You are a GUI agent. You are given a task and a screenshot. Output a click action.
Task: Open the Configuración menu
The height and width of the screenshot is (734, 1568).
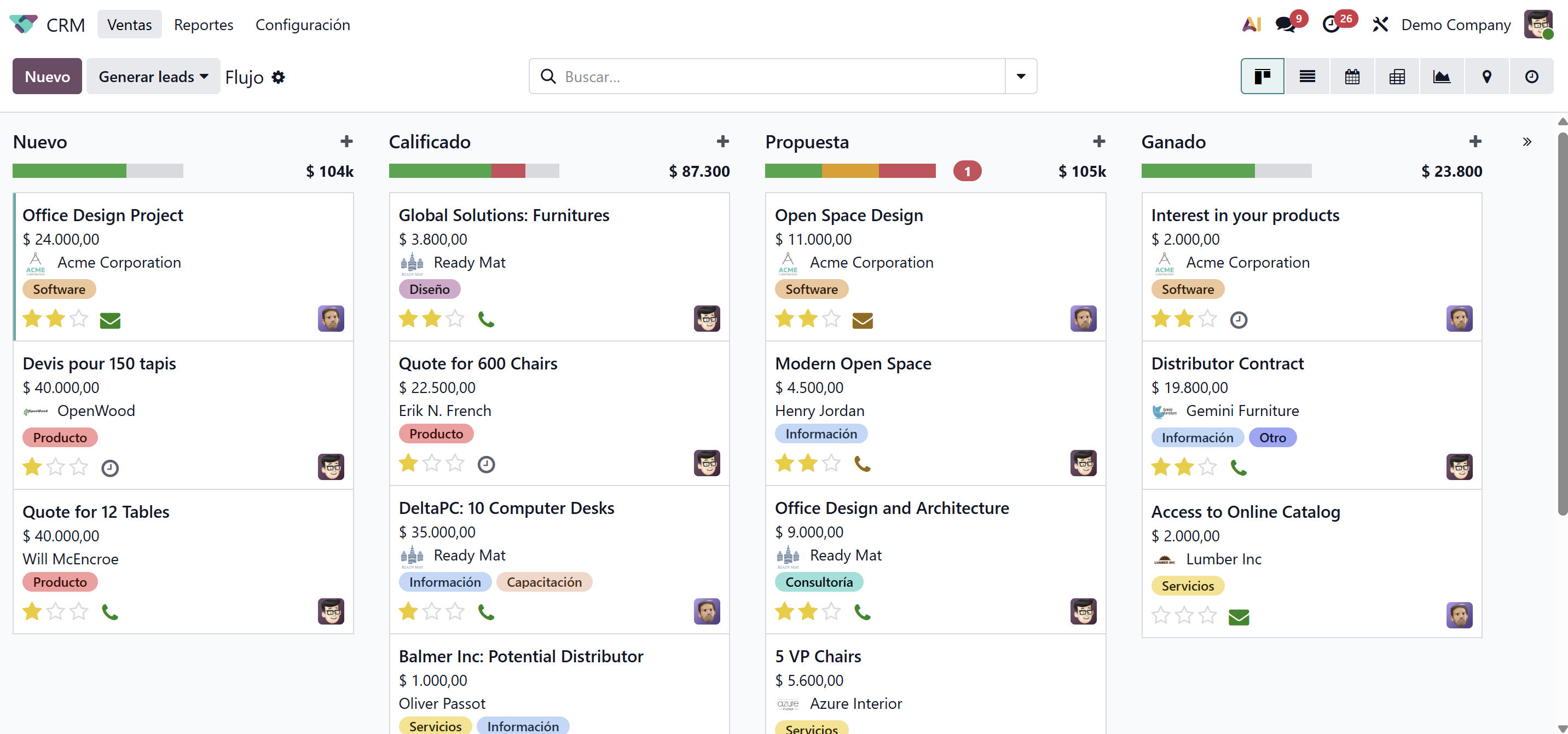(303, 25)
